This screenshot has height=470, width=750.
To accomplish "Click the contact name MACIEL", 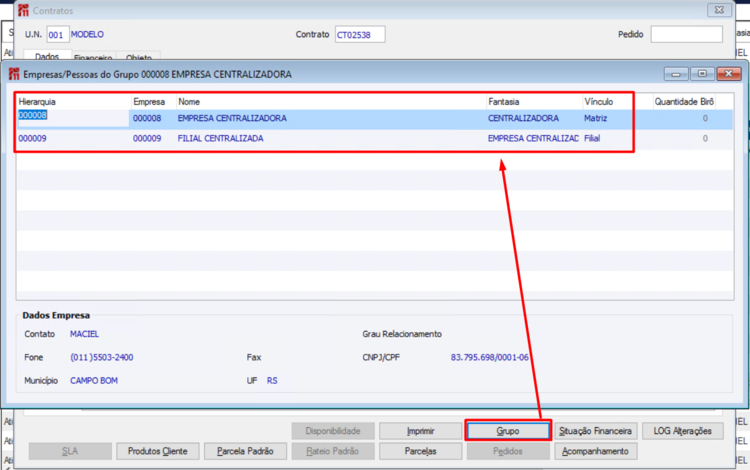I will point(84,334).
